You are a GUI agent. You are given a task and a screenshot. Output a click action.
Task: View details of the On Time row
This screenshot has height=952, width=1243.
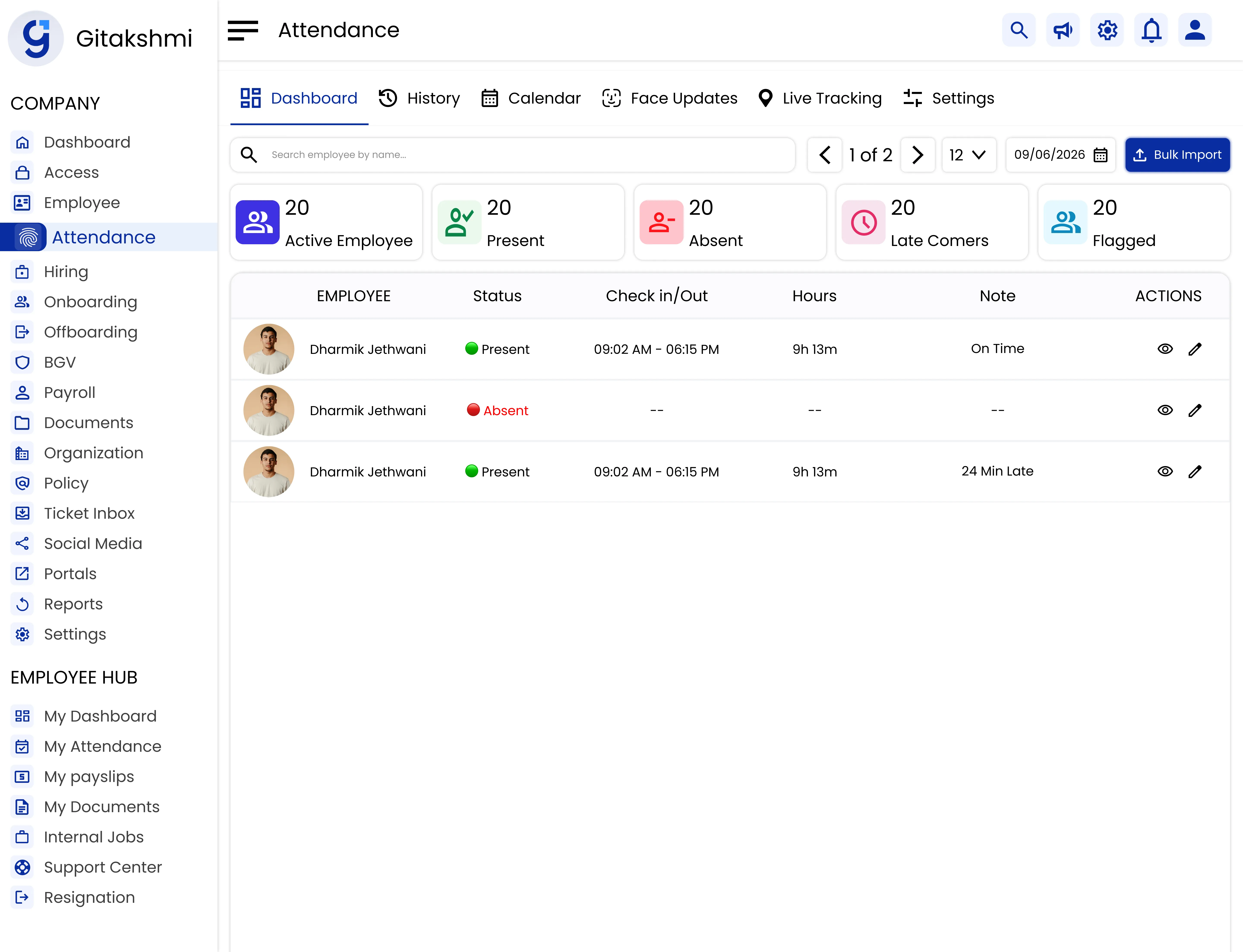tap(1165, 349)
